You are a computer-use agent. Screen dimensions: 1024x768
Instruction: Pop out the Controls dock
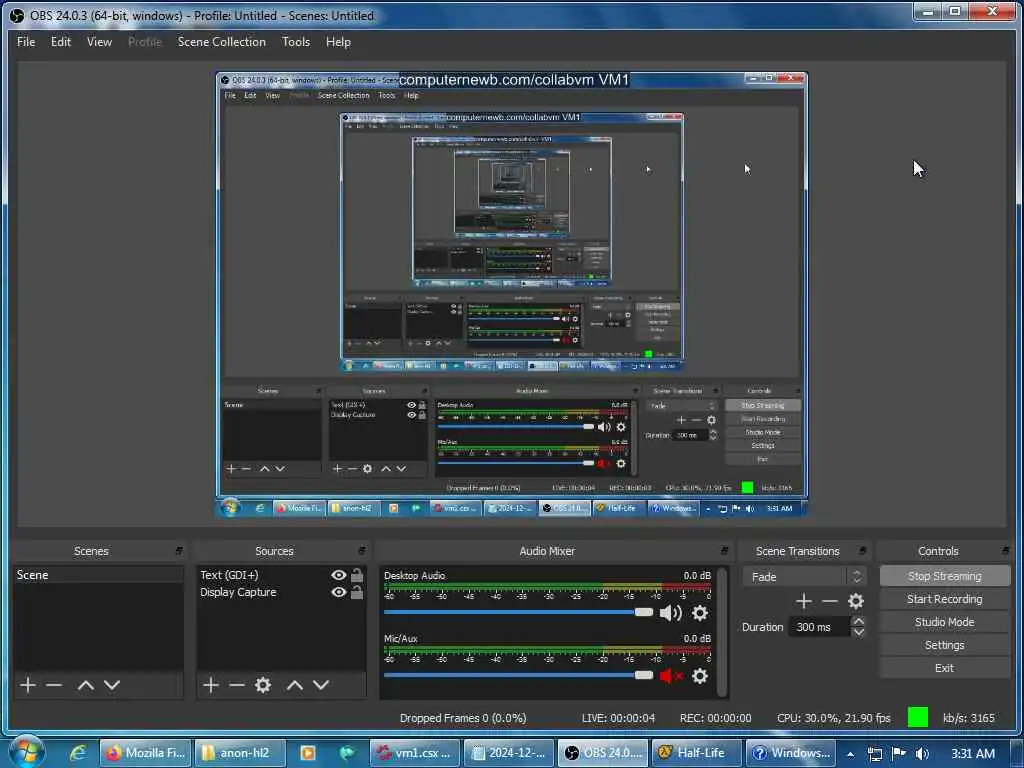(1006, 551)
